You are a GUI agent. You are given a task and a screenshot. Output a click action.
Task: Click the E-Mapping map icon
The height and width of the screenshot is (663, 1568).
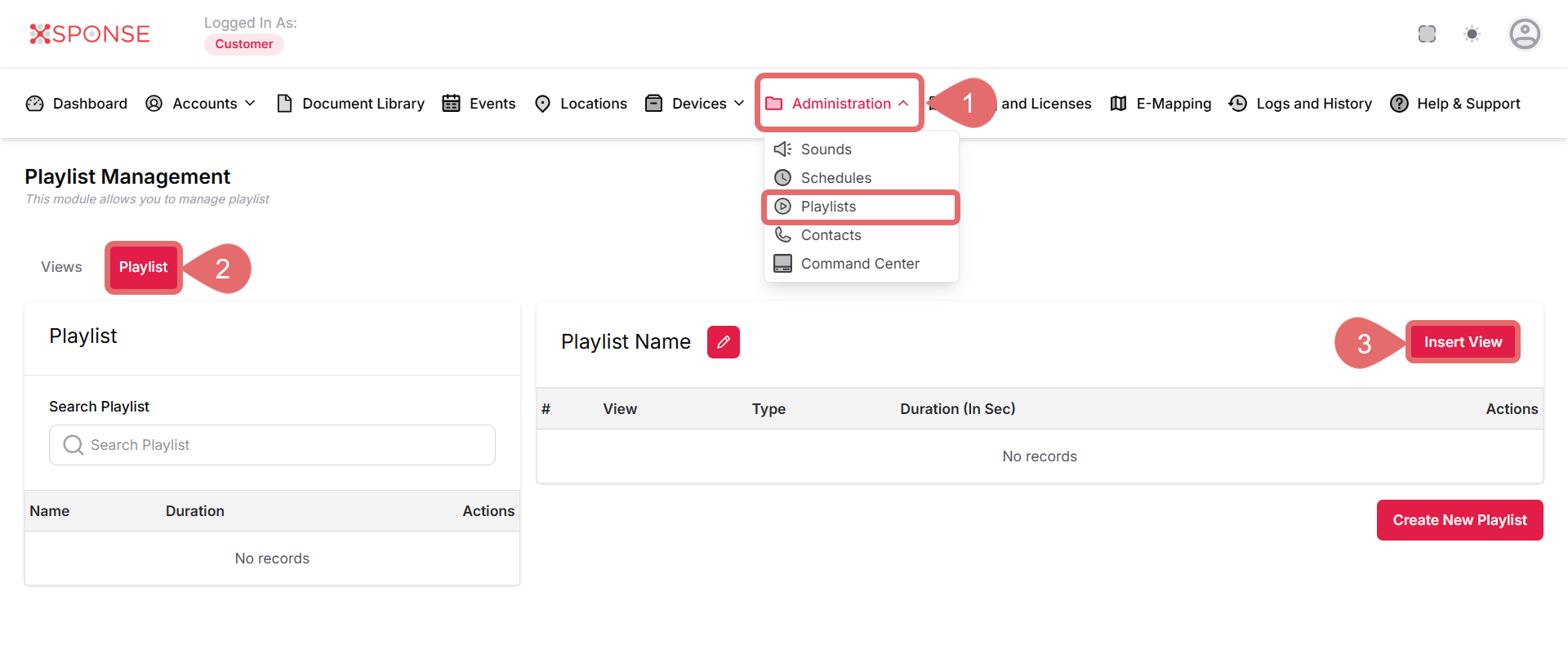coord(1118,104)
